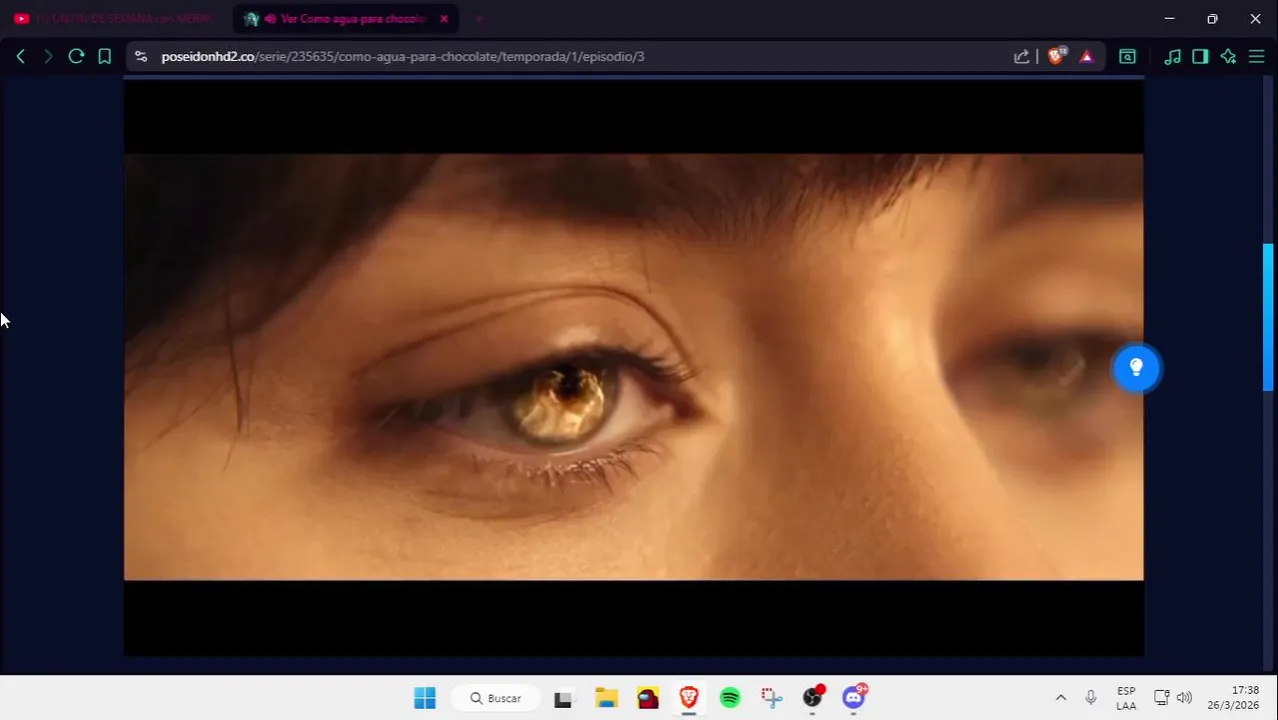Bookmark this page with the bookmark icon

pyautogui.click(x=104, y=57)
